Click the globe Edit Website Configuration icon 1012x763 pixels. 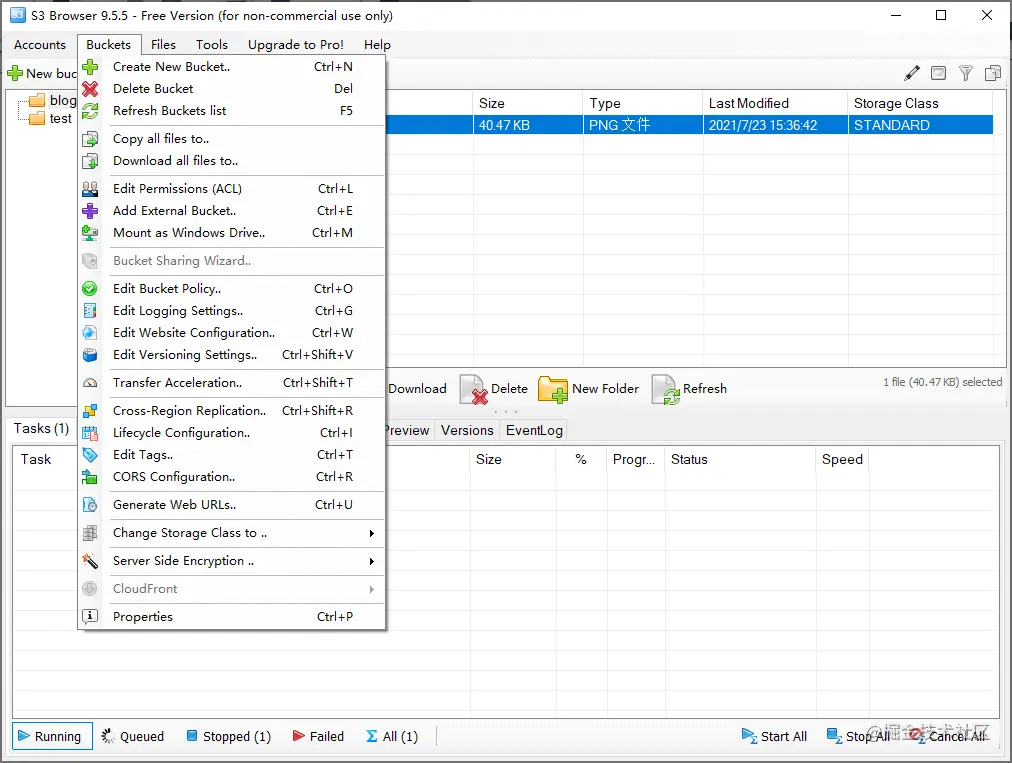(x=90, y=332)
